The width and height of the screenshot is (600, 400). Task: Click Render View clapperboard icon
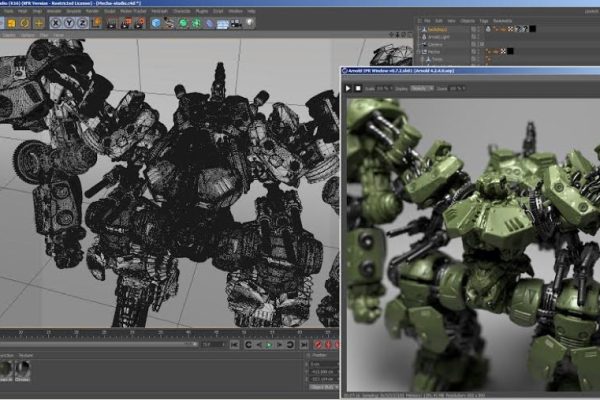112,24
